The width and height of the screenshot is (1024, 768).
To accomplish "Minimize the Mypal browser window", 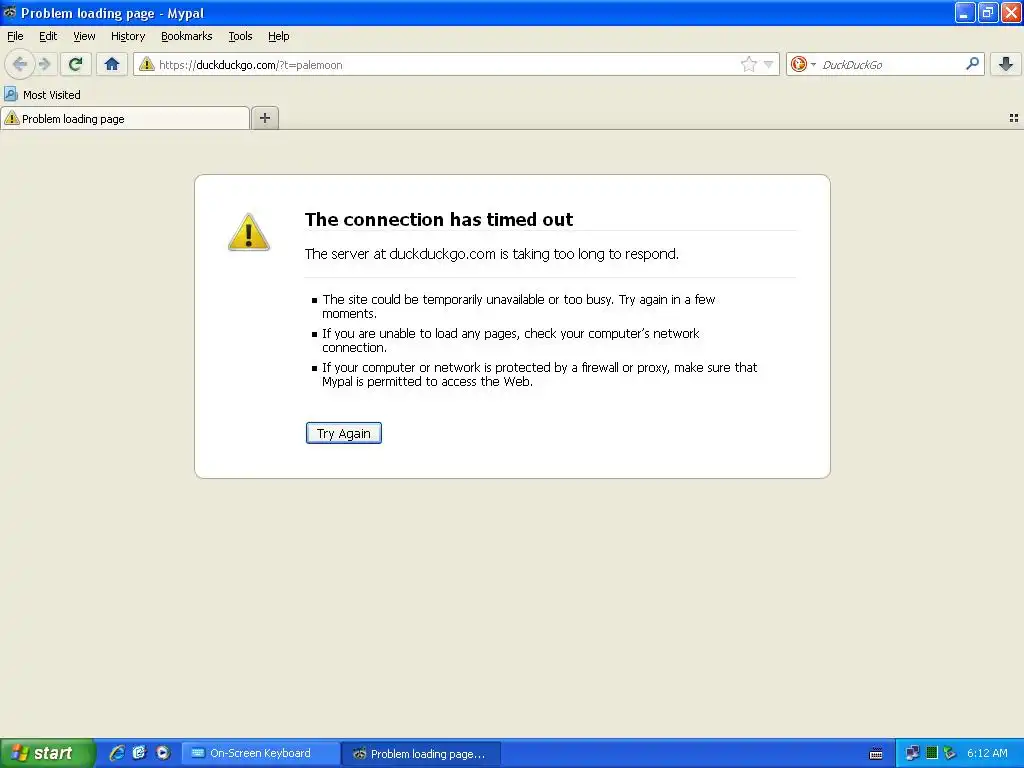I will pos(965,12).
